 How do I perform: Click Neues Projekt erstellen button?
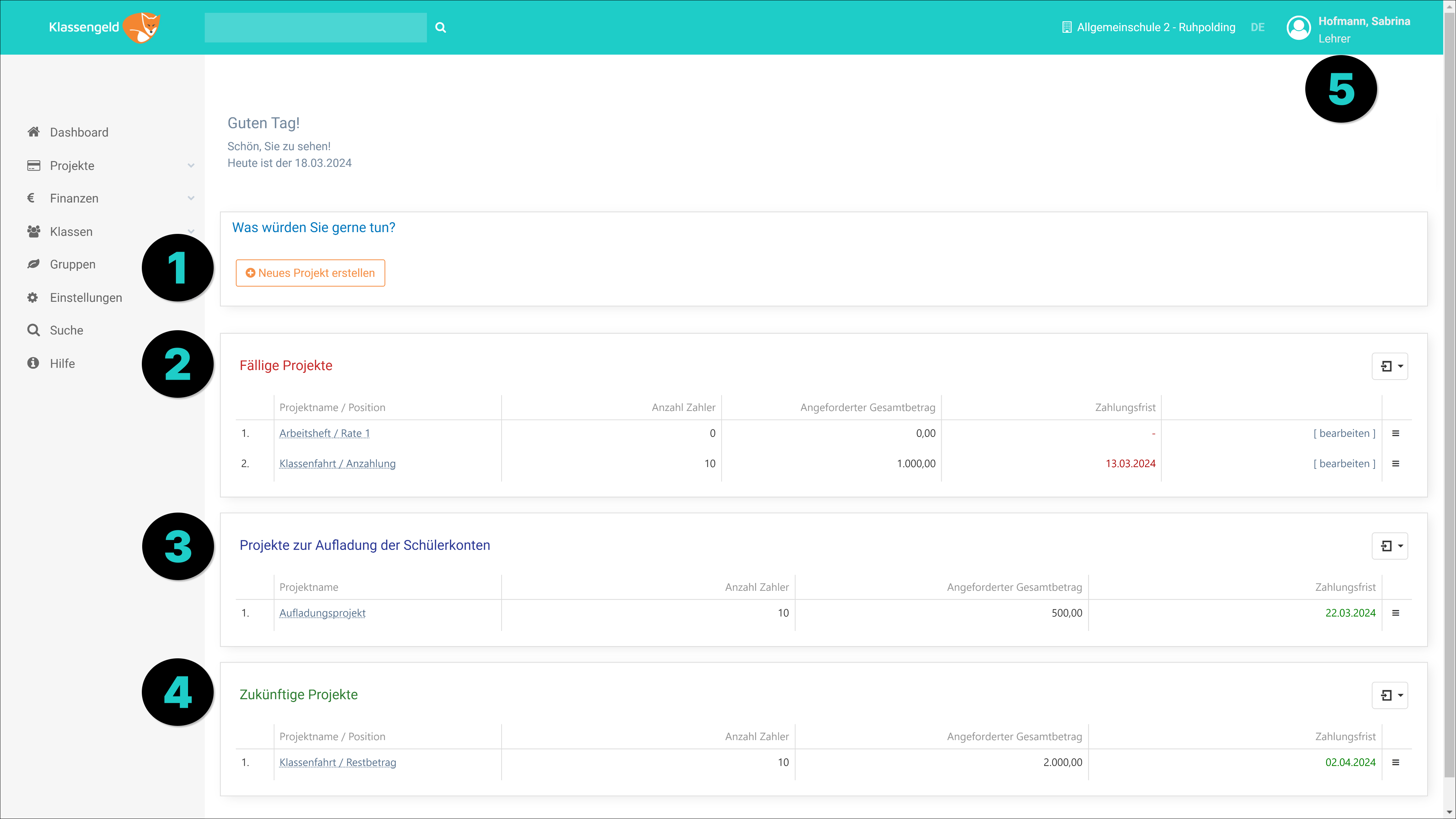point(310,273)
